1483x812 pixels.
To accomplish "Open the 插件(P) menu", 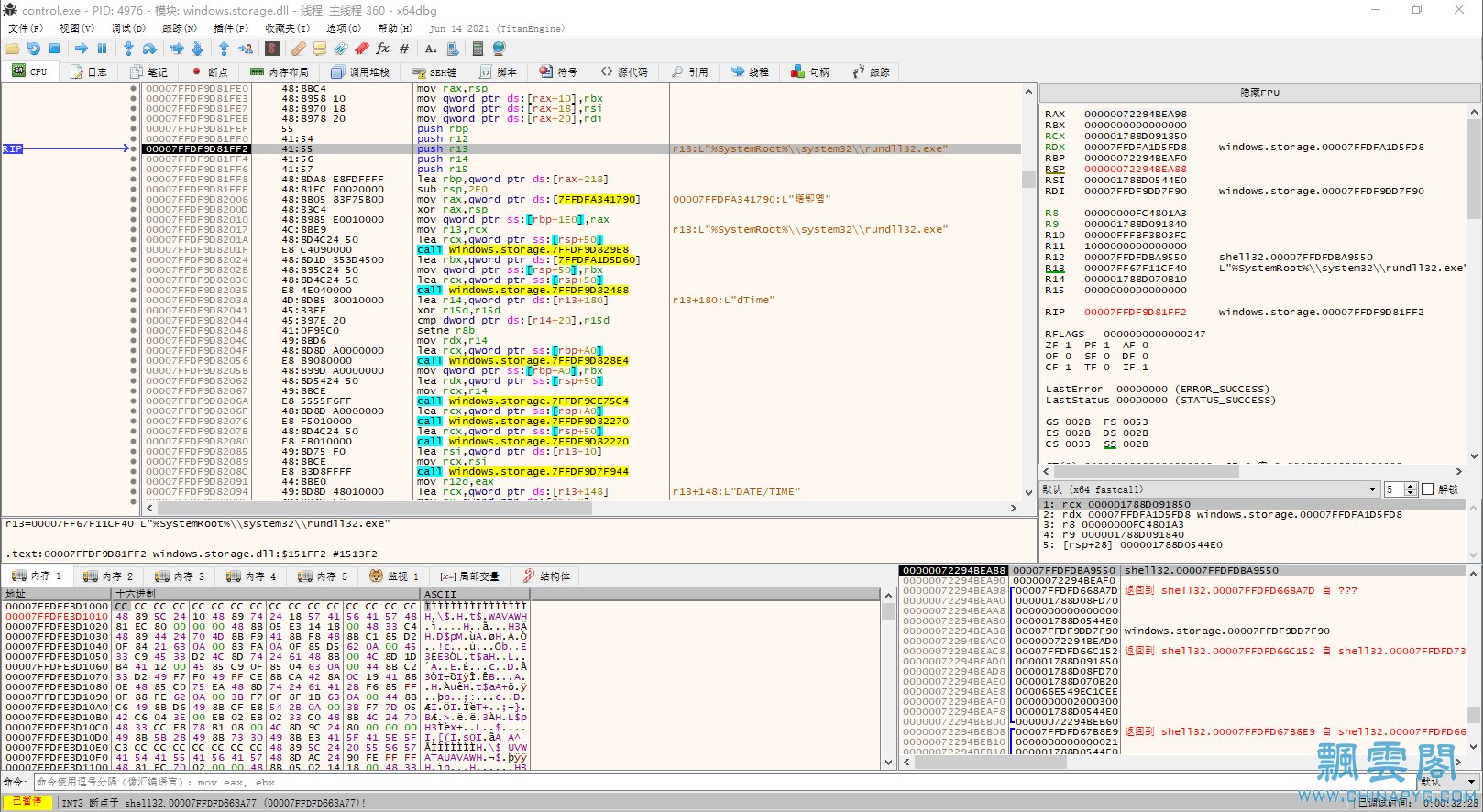I will coord(231,28).
